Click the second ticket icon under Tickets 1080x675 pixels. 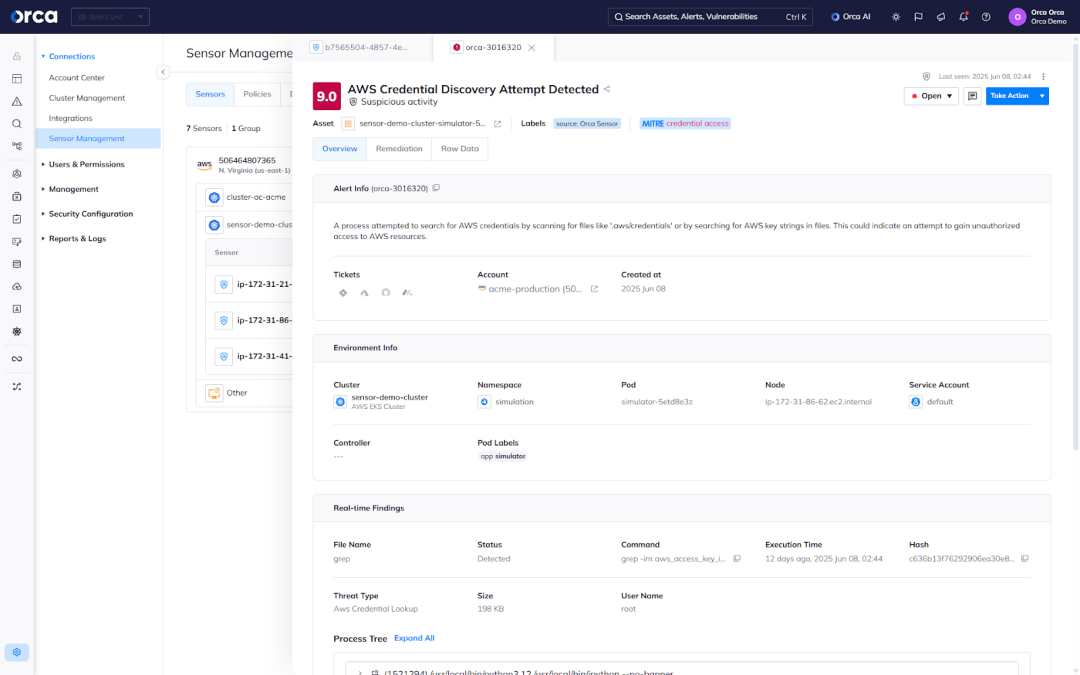coord(364,293)
